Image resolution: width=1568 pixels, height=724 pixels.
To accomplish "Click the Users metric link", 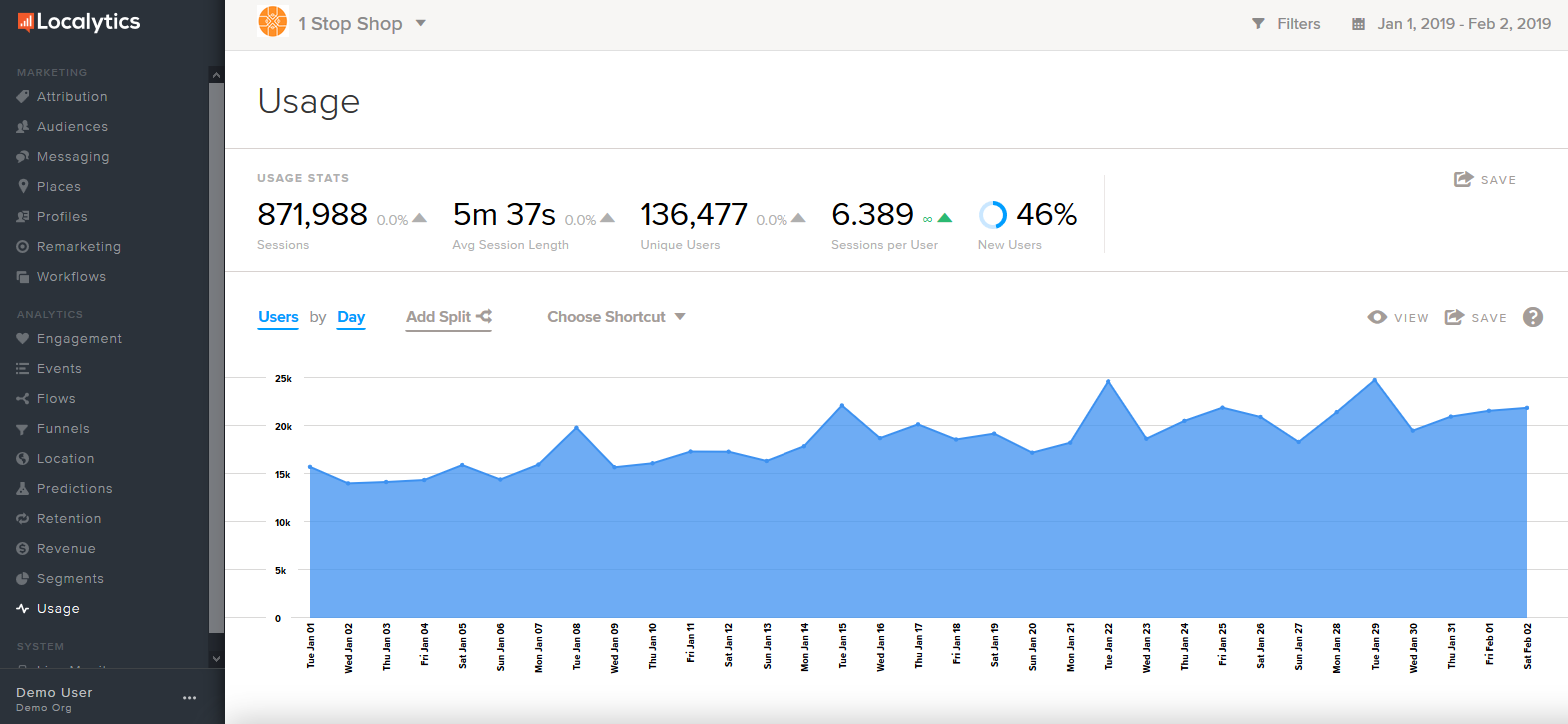I will pos(278,317).
